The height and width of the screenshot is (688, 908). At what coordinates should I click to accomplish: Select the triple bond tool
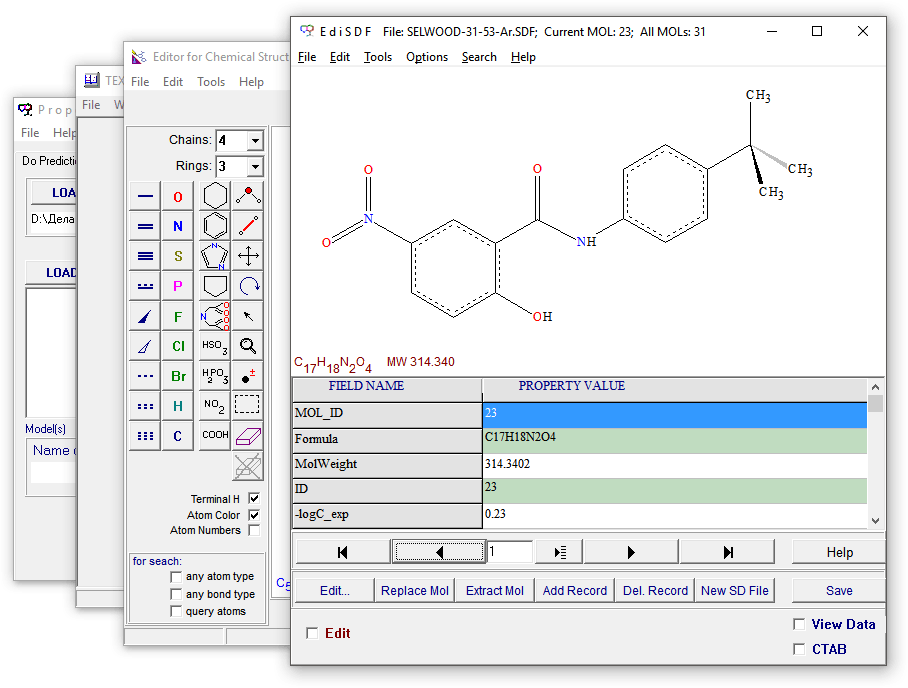click(145, 256)
